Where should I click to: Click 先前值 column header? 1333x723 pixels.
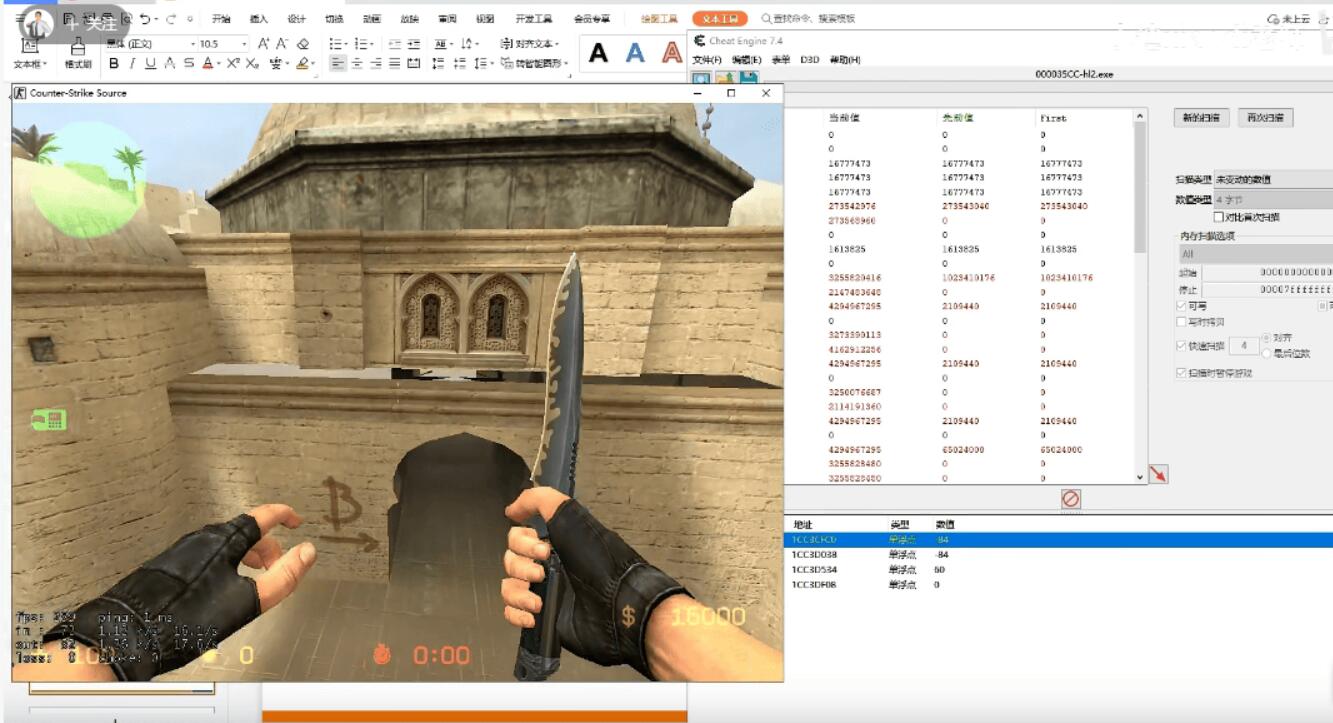coord(957,118)
